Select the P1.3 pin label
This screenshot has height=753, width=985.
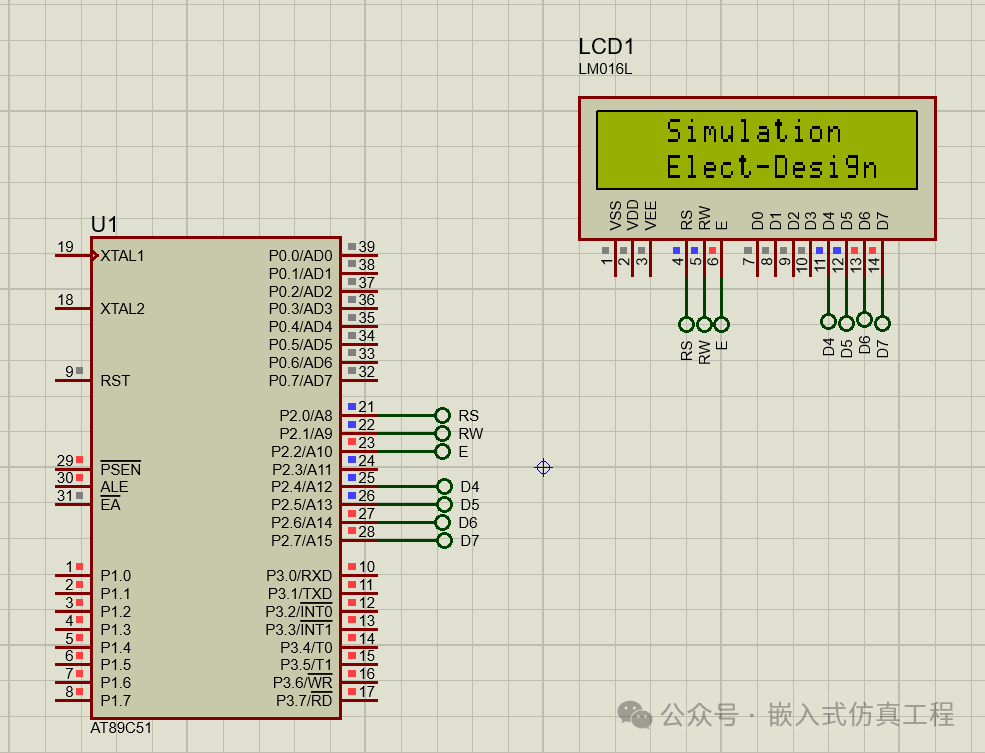point(116,629)
